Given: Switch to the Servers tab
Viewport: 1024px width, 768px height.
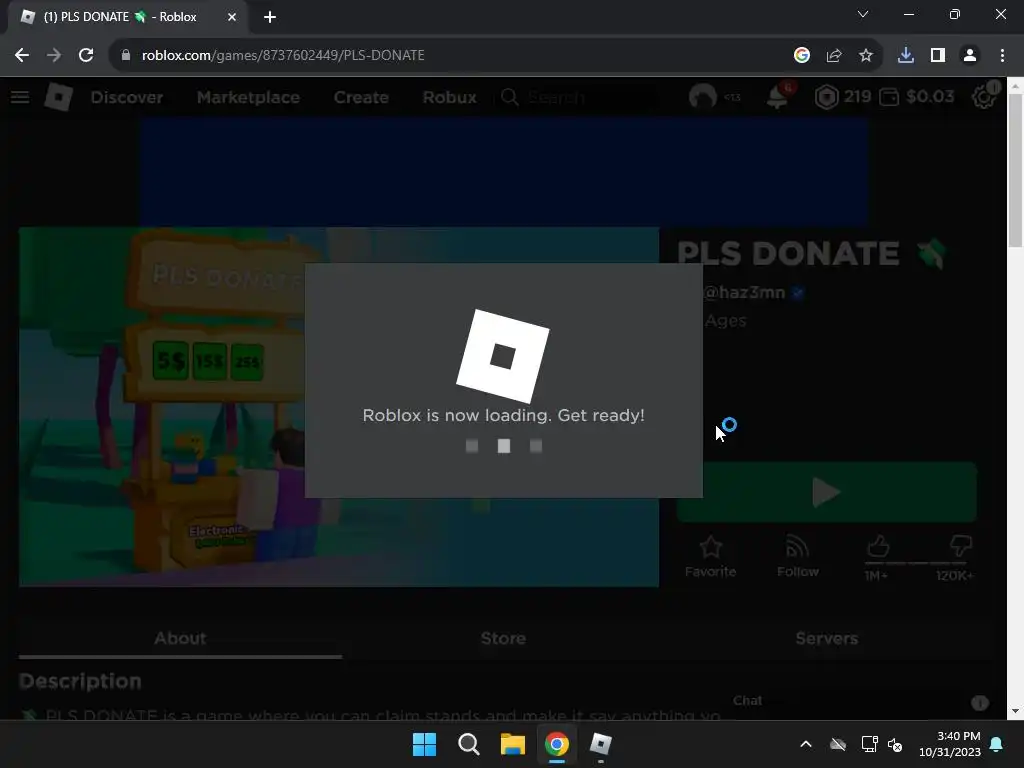Looking at the screenshot, I should [x=827, y=638].
